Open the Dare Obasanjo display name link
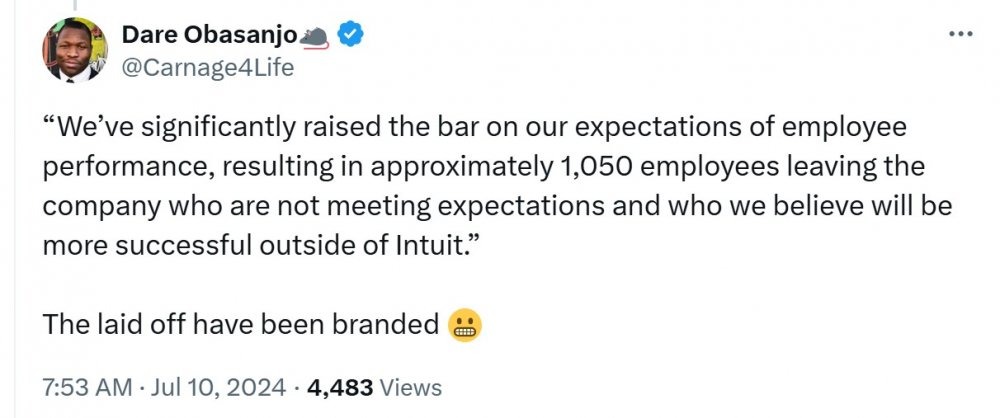The width and height of the screenshot is (1000, 418). [x=209, y=36]
